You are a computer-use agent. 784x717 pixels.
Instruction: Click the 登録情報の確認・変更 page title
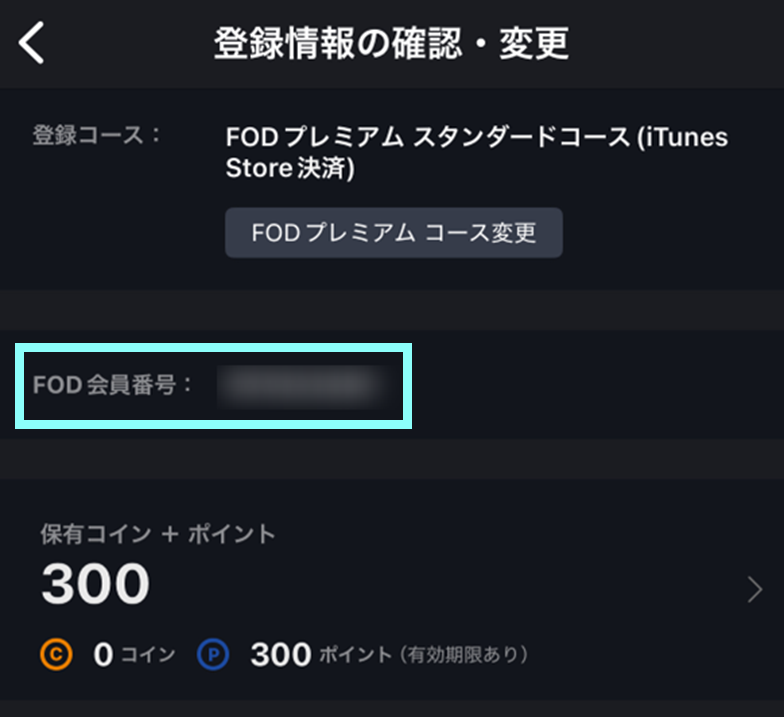pyautogui.click(x=391, y=44)
